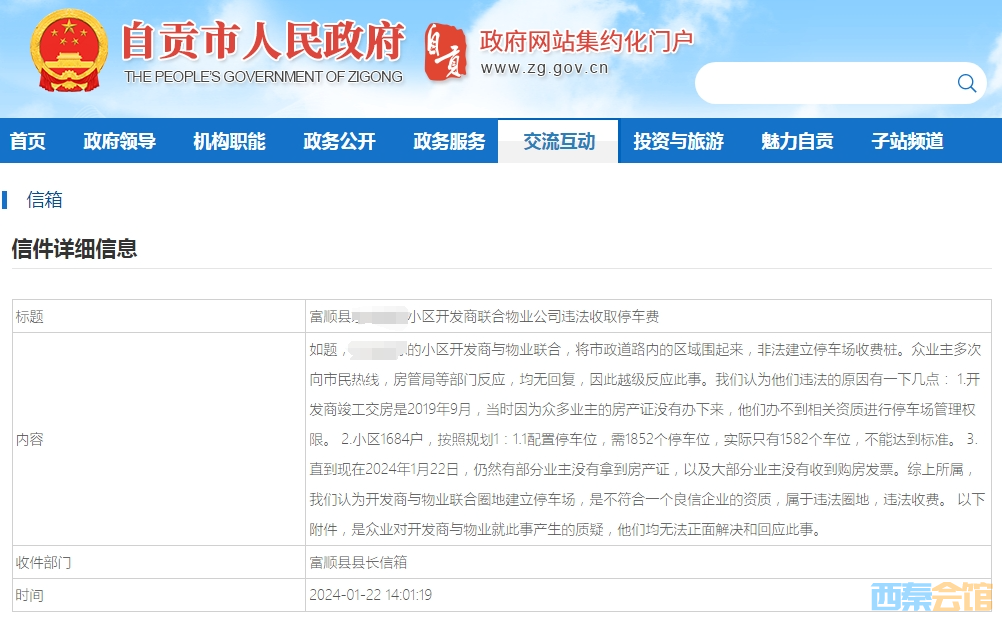Select 子站频道 in the navigation bar
This screenshot has height=619, width=1002.
tap(907, 141)
